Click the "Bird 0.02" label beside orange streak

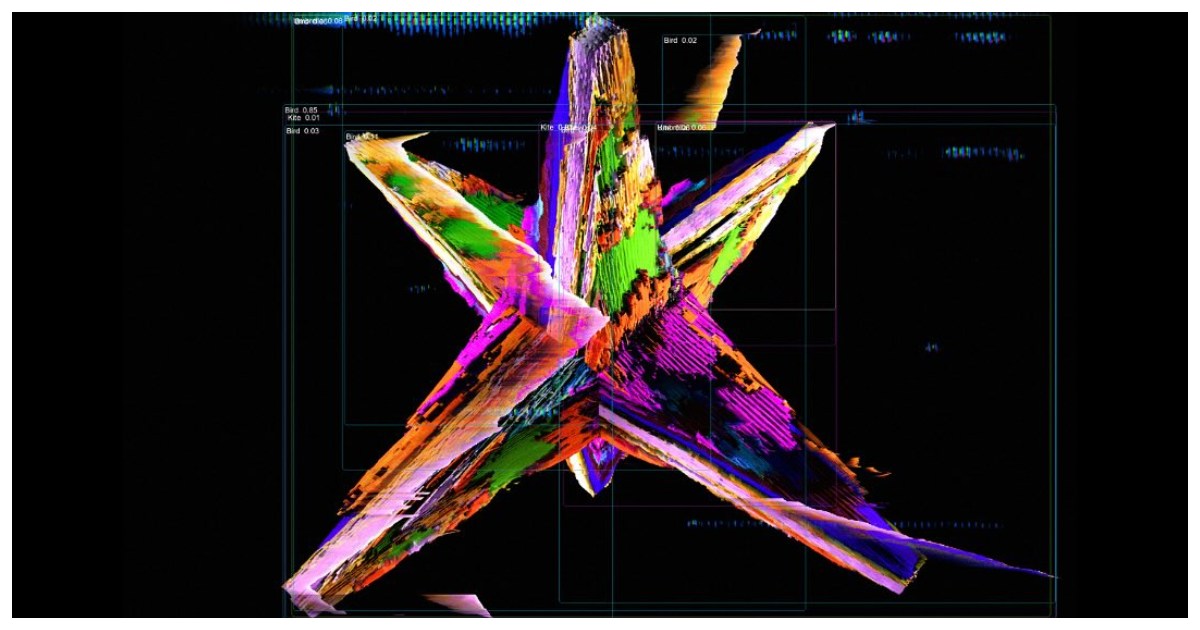point(680,40)
